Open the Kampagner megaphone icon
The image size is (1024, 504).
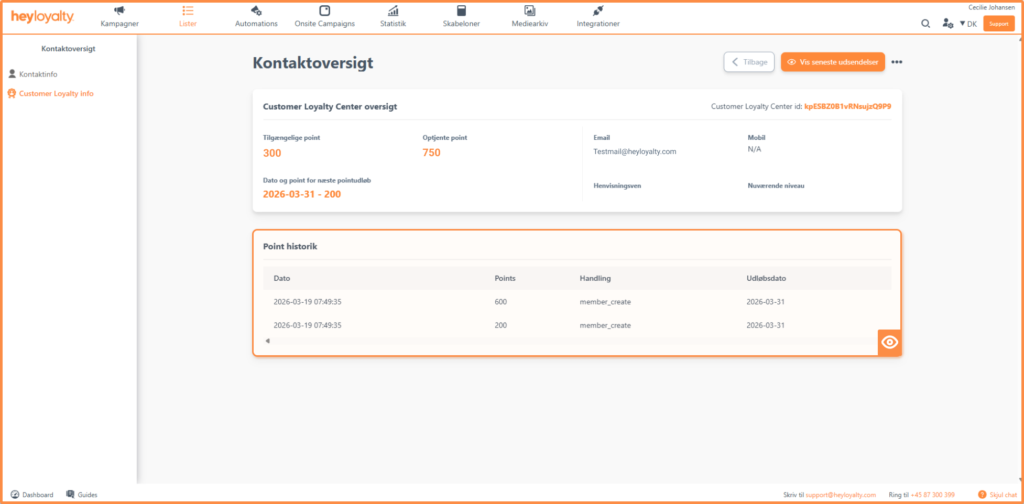(120, 10)
